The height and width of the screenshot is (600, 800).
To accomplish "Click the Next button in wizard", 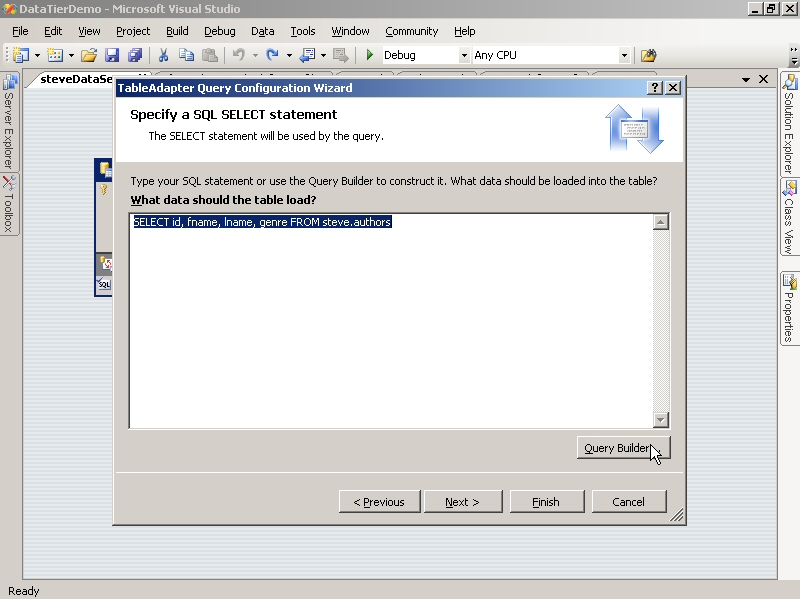I will click(463, 502).
